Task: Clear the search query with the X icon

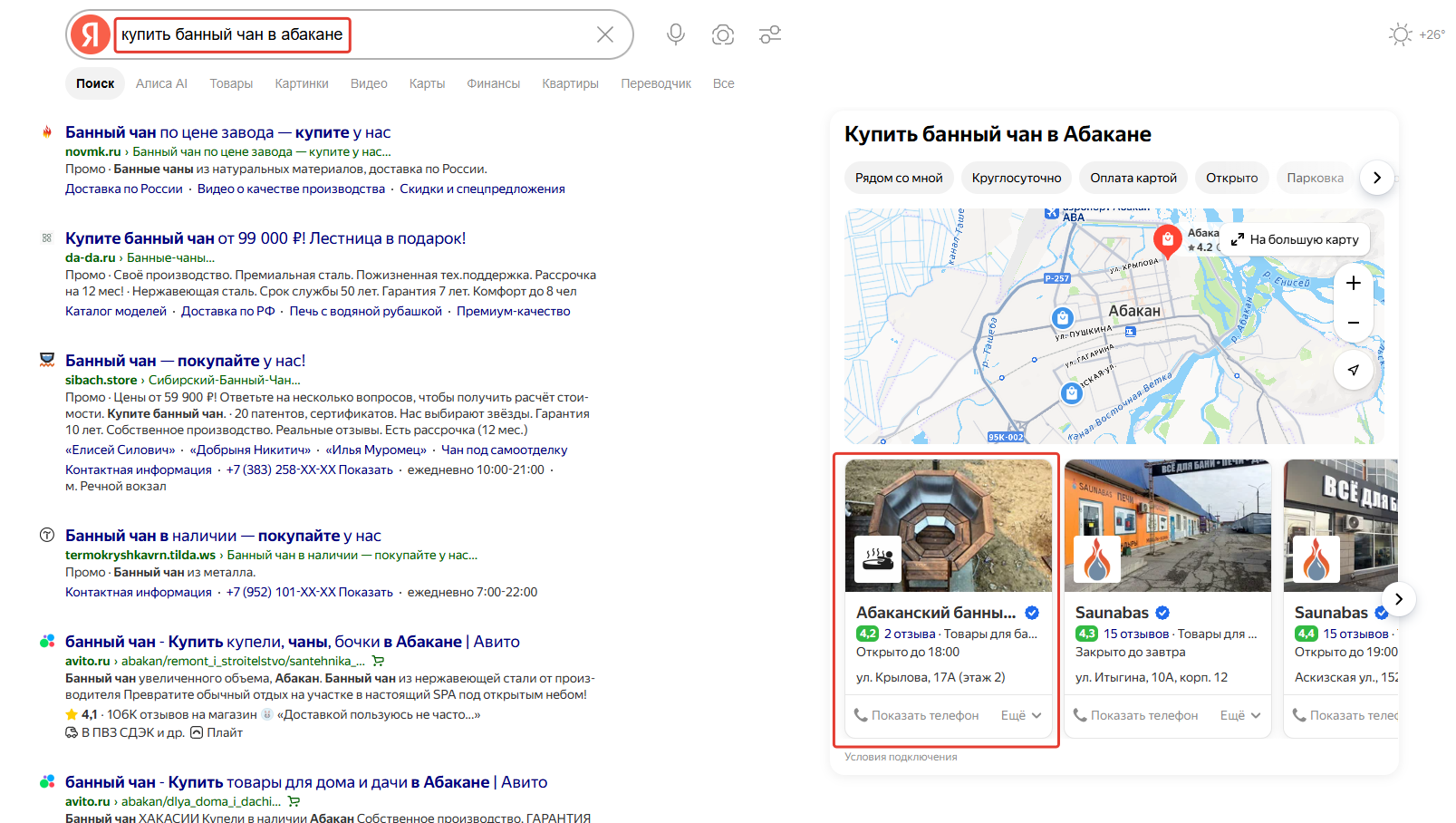Action: pyautogui.click(x=605, y=34)
